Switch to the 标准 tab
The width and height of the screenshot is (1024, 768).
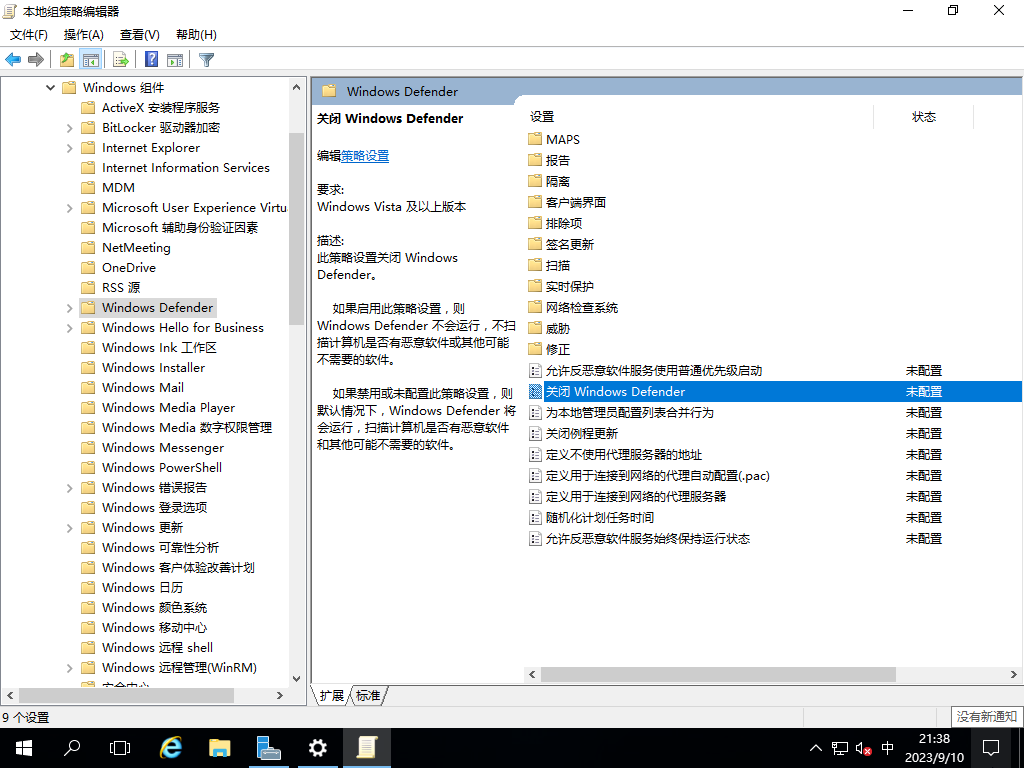point(368,696)
